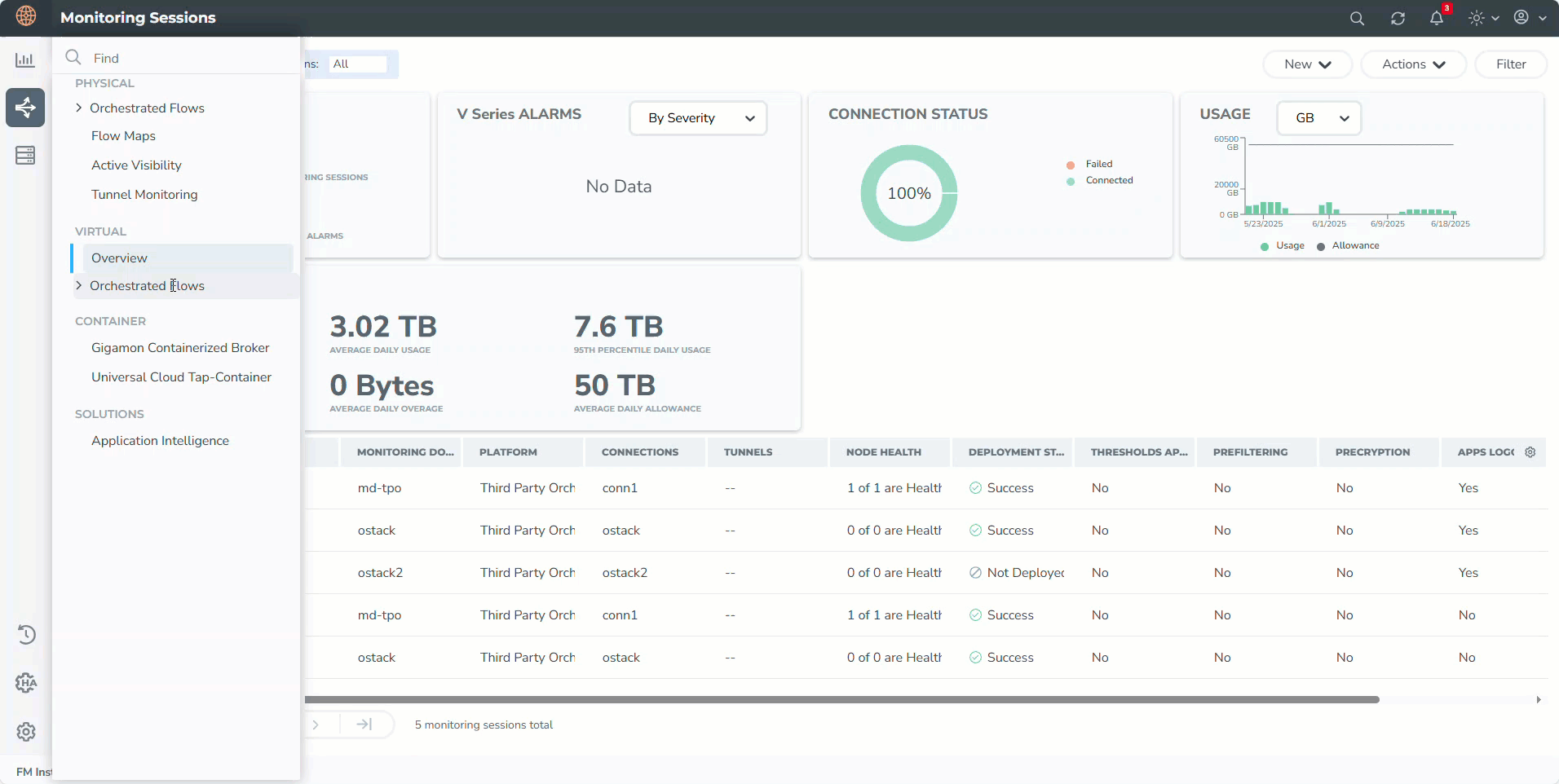1559x784 pixels.
Task: Click the '7.6 TB' 95th percentile value
Action: pos(619,327)
